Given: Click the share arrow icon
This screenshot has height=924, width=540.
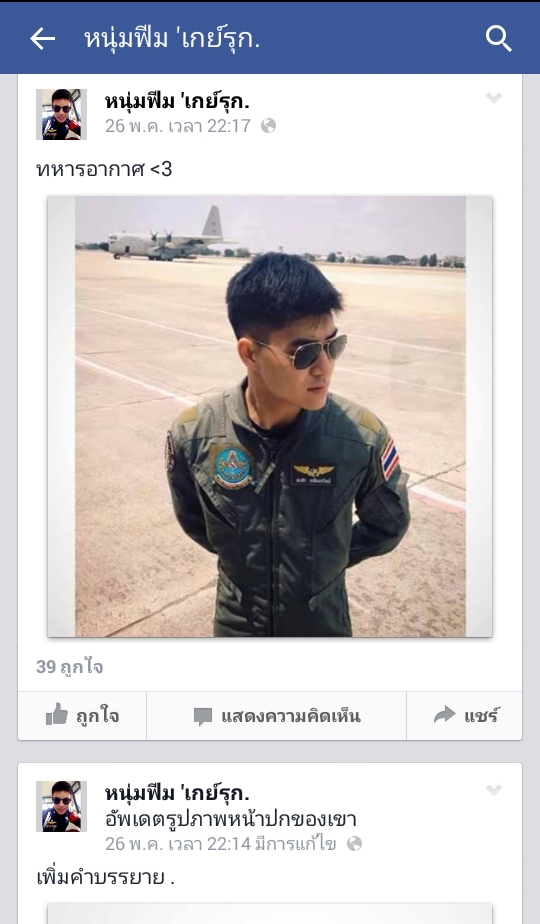Looking at the screenshot, I should [x=444, y=715].
